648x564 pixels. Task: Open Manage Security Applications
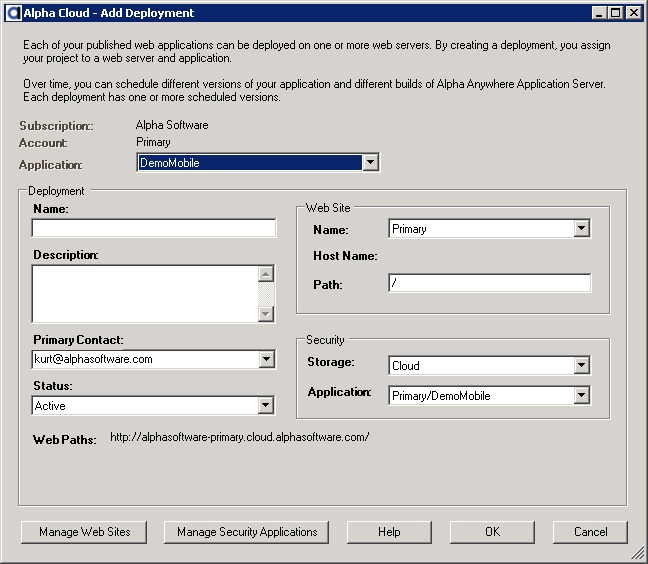coord(247,532)
